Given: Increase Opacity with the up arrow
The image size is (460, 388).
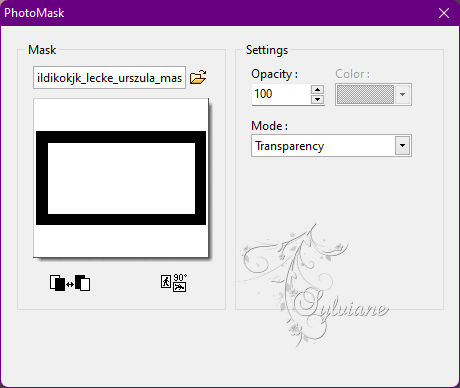Looking at the screenshot, I should click(317, 89).
